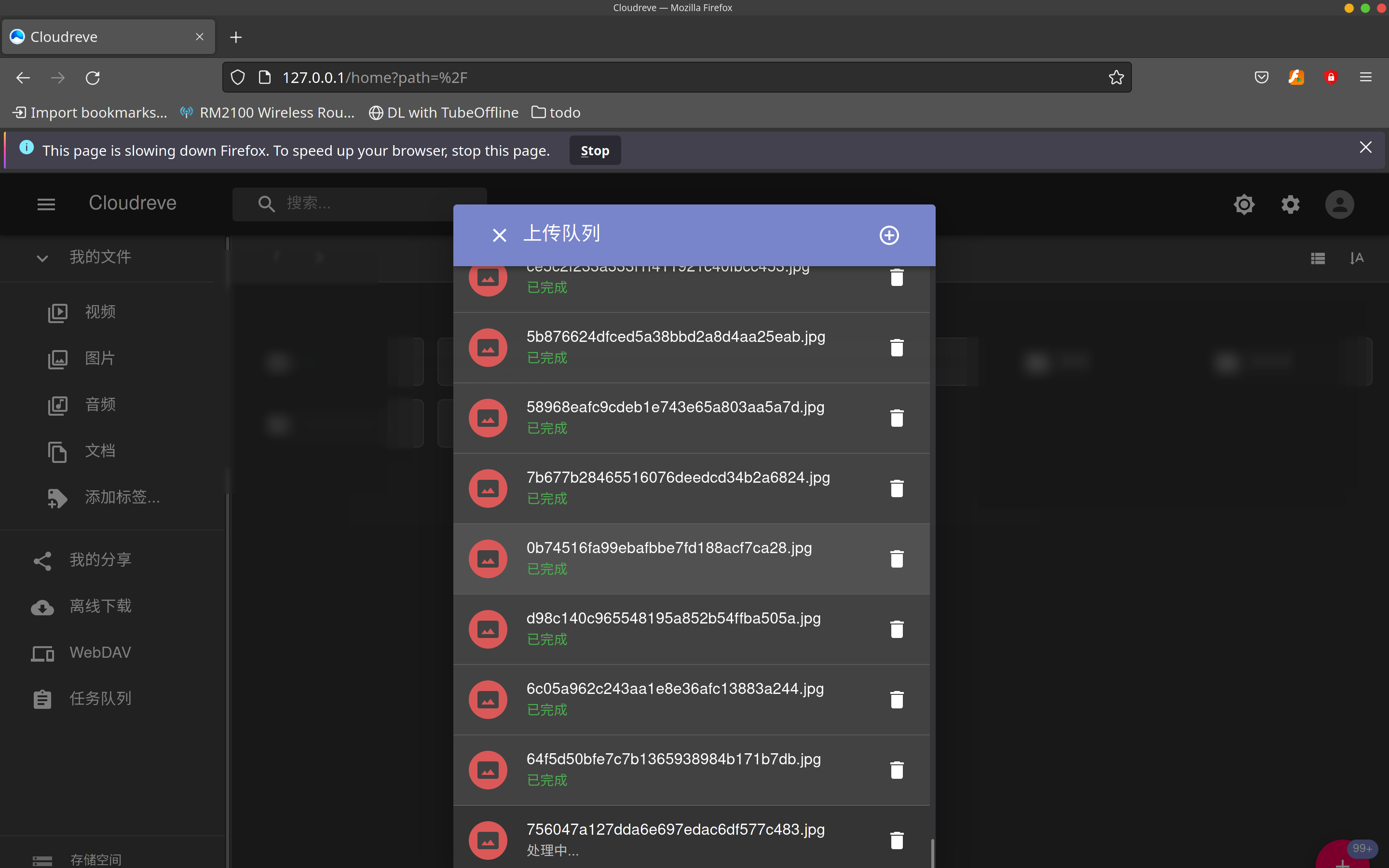Image resolution: width=1389 pixels, height=868 pixels.
Task: Open Firefox application menu
Action: point(1365,77)
